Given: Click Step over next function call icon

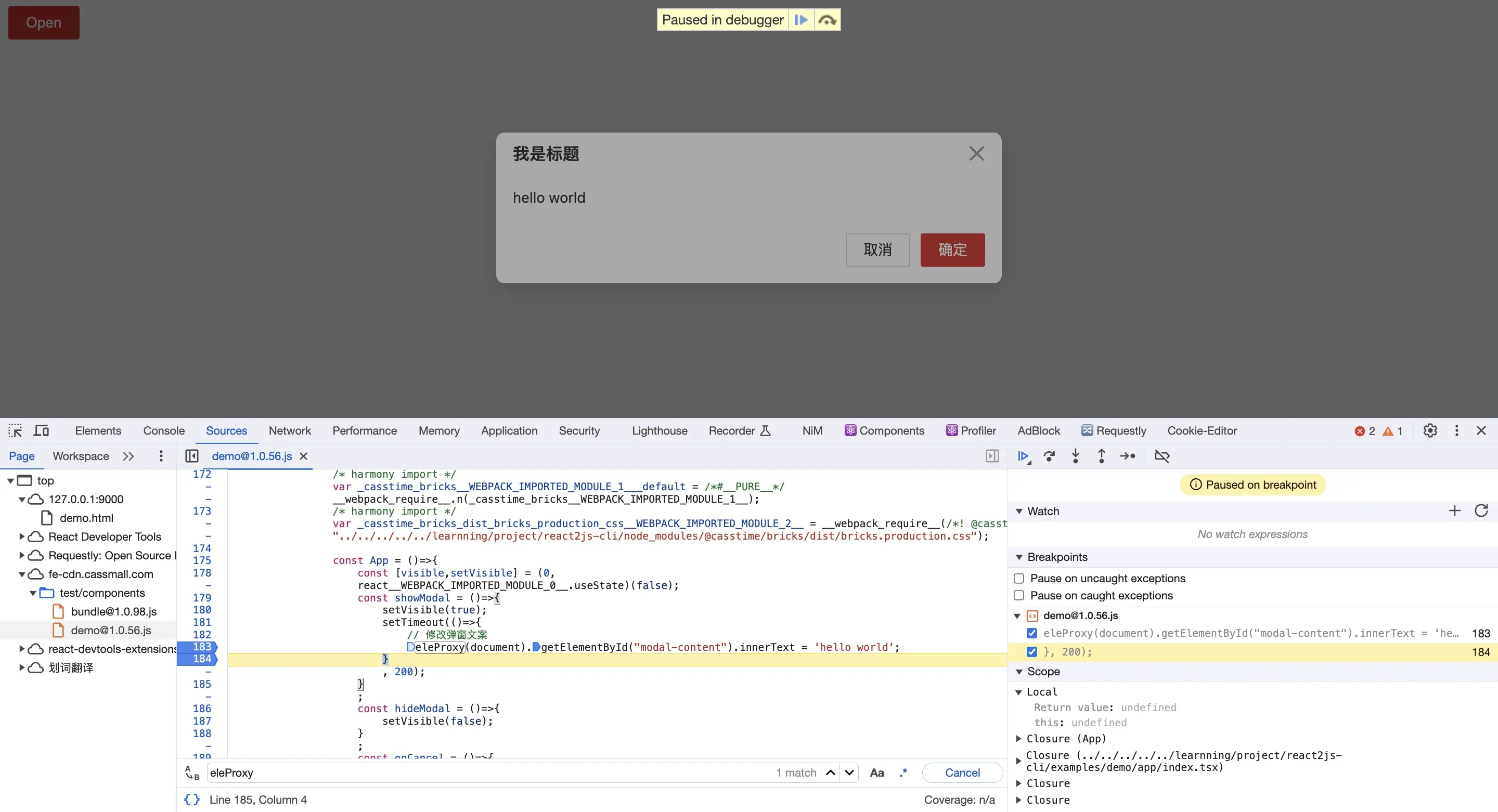Looking at the screenshot, I should [x=1049, y=456].
